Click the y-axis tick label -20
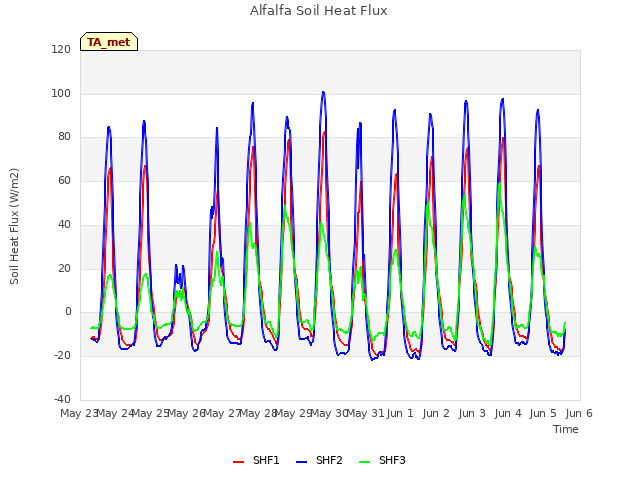This screenshot has width=640, height=480. coord(62,356)
